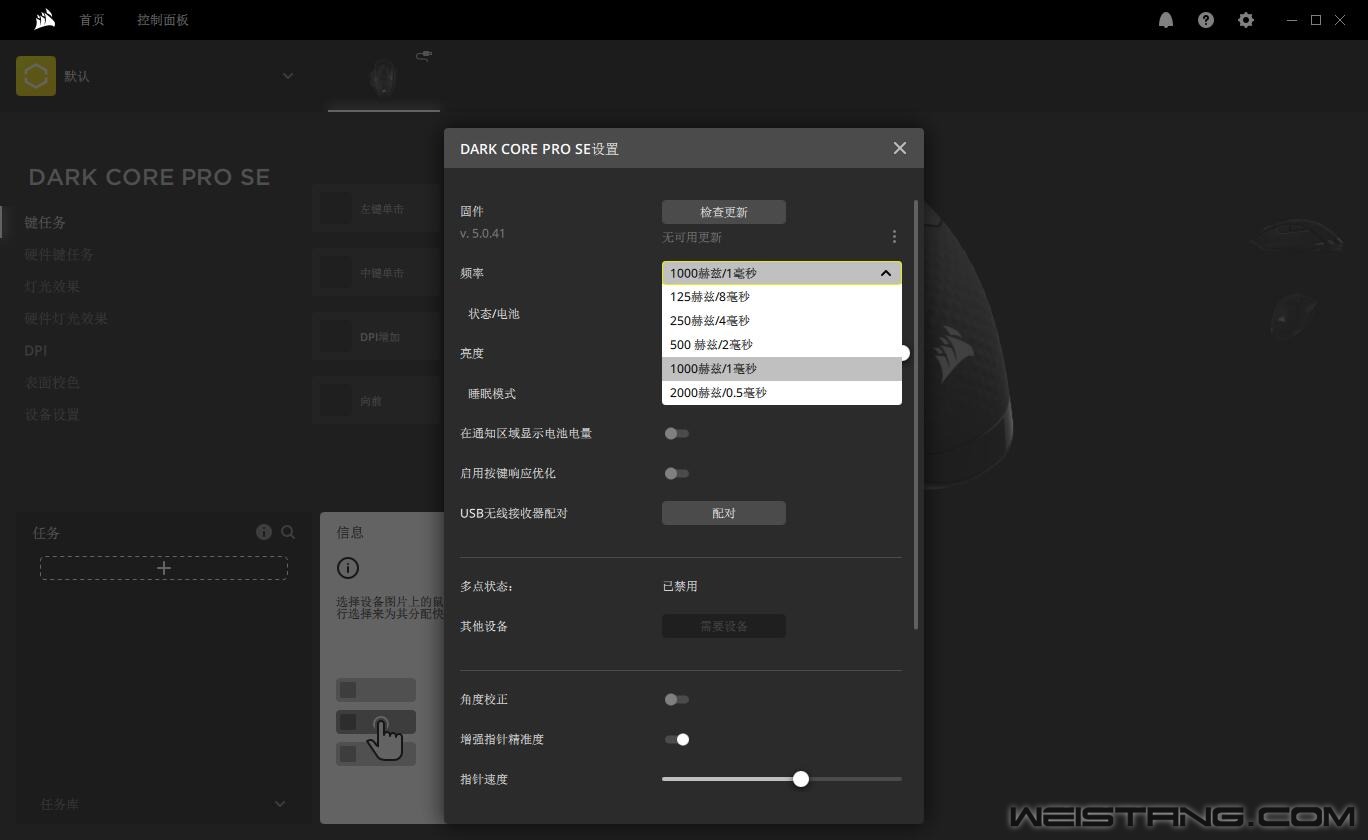Screen dimensions: 1368x840
Task: Click the 睡眠模式 label
Action: (492, 393)
